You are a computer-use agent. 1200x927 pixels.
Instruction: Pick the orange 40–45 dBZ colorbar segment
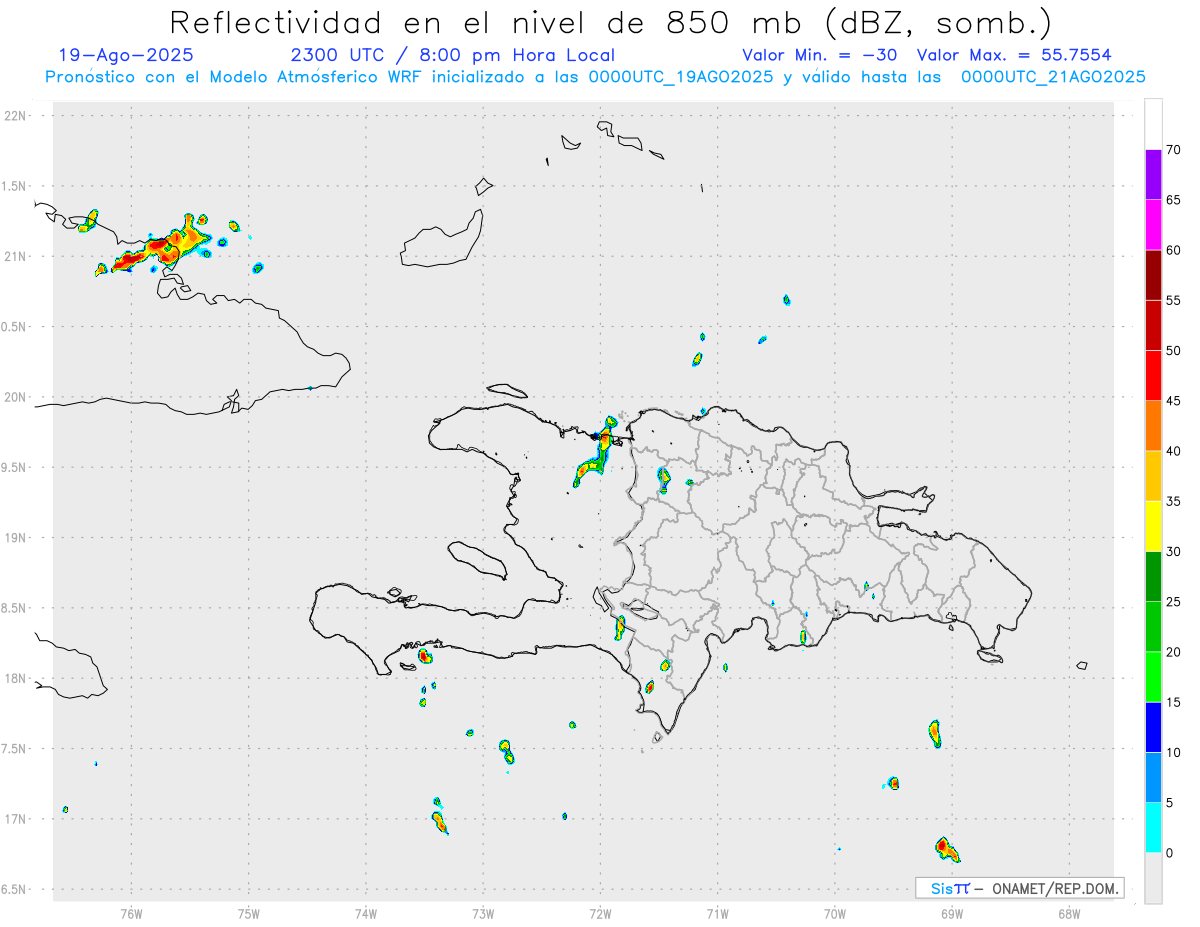coord(1153,426)
